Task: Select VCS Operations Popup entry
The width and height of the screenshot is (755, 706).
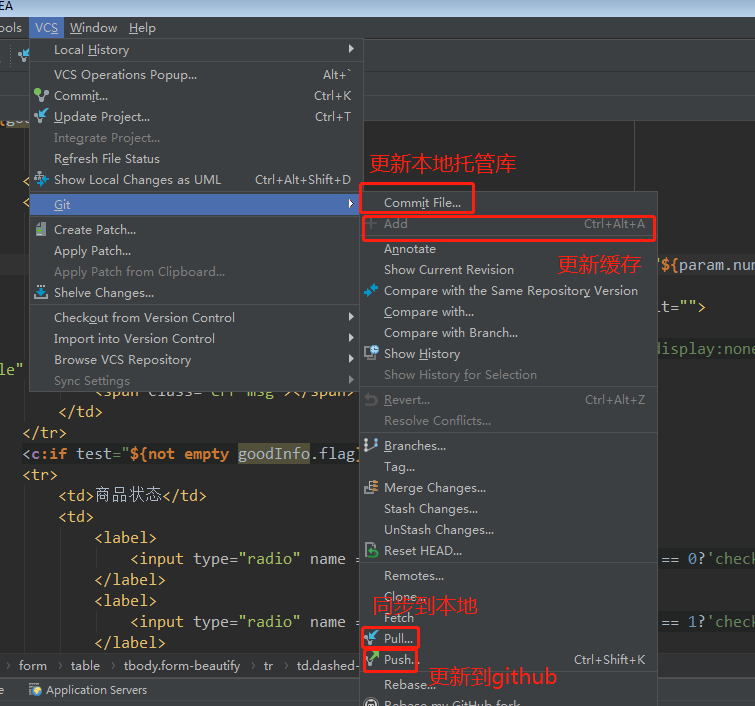Action: tap(196, 75)
